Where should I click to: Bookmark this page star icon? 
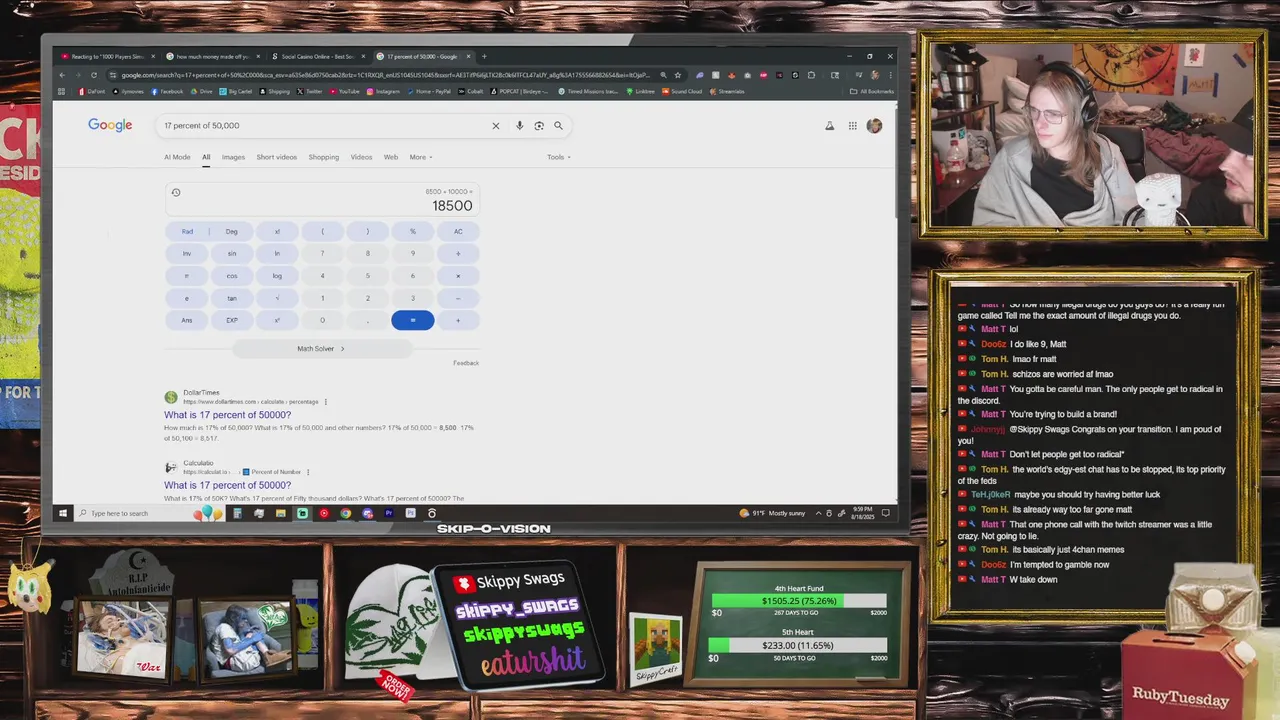(677, 75)
